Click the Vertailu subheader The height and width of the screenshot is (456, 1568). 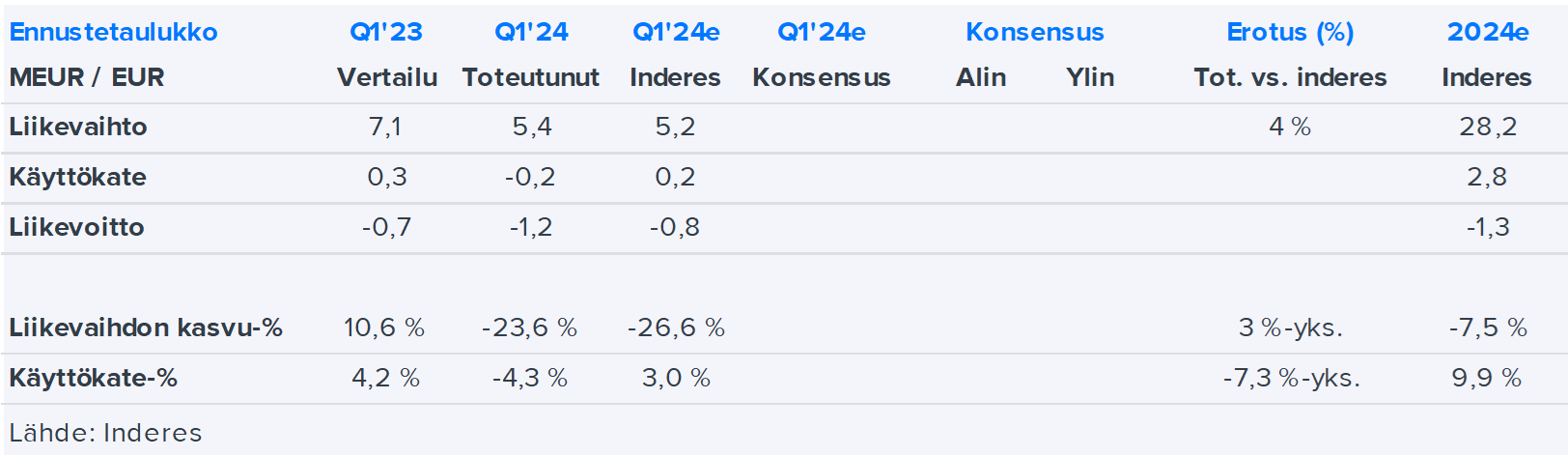(x=386, y=77)
